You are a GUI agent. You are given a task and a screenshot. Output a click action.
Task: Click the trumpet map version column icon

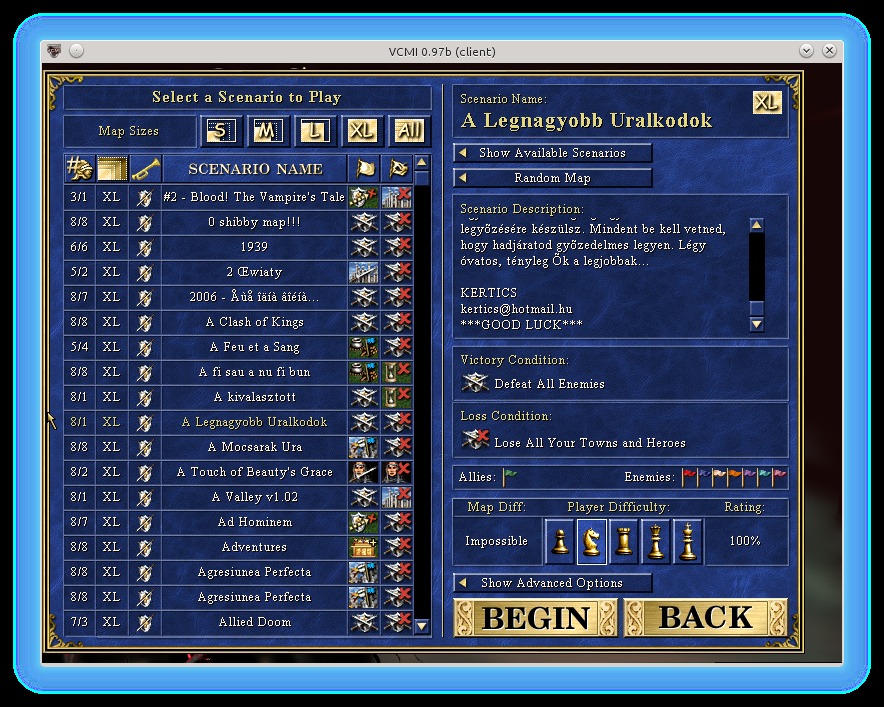[145, 169]
